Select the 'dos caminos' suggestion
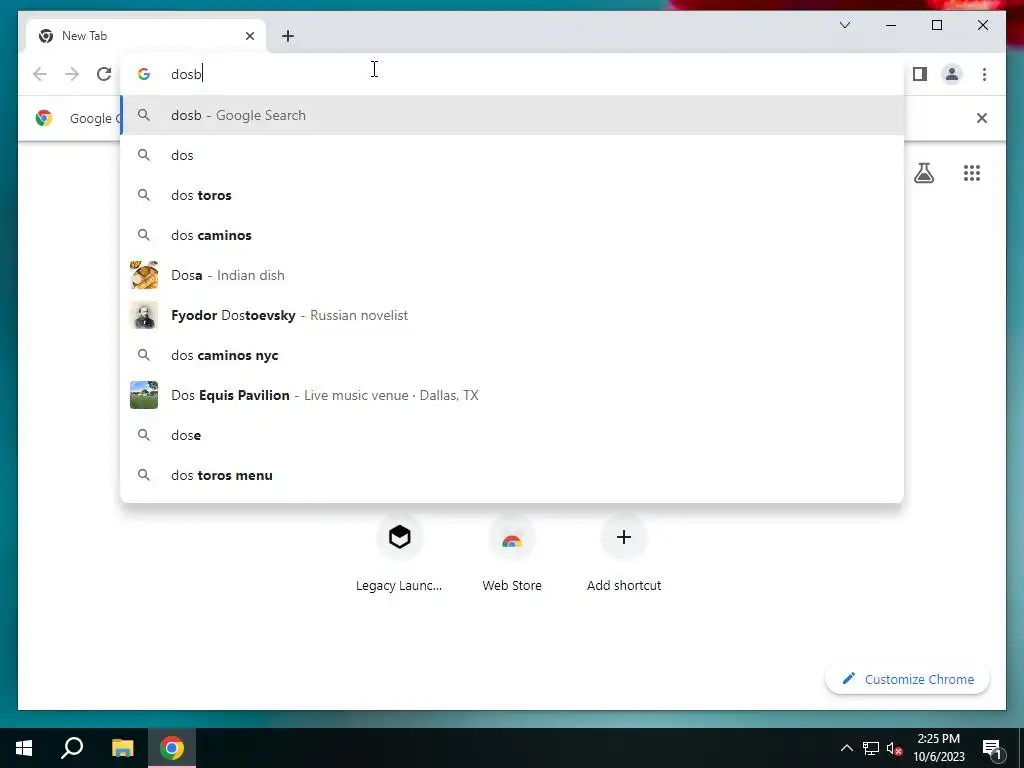This screenshot has width=1024, height=768. tap(513, 235)
